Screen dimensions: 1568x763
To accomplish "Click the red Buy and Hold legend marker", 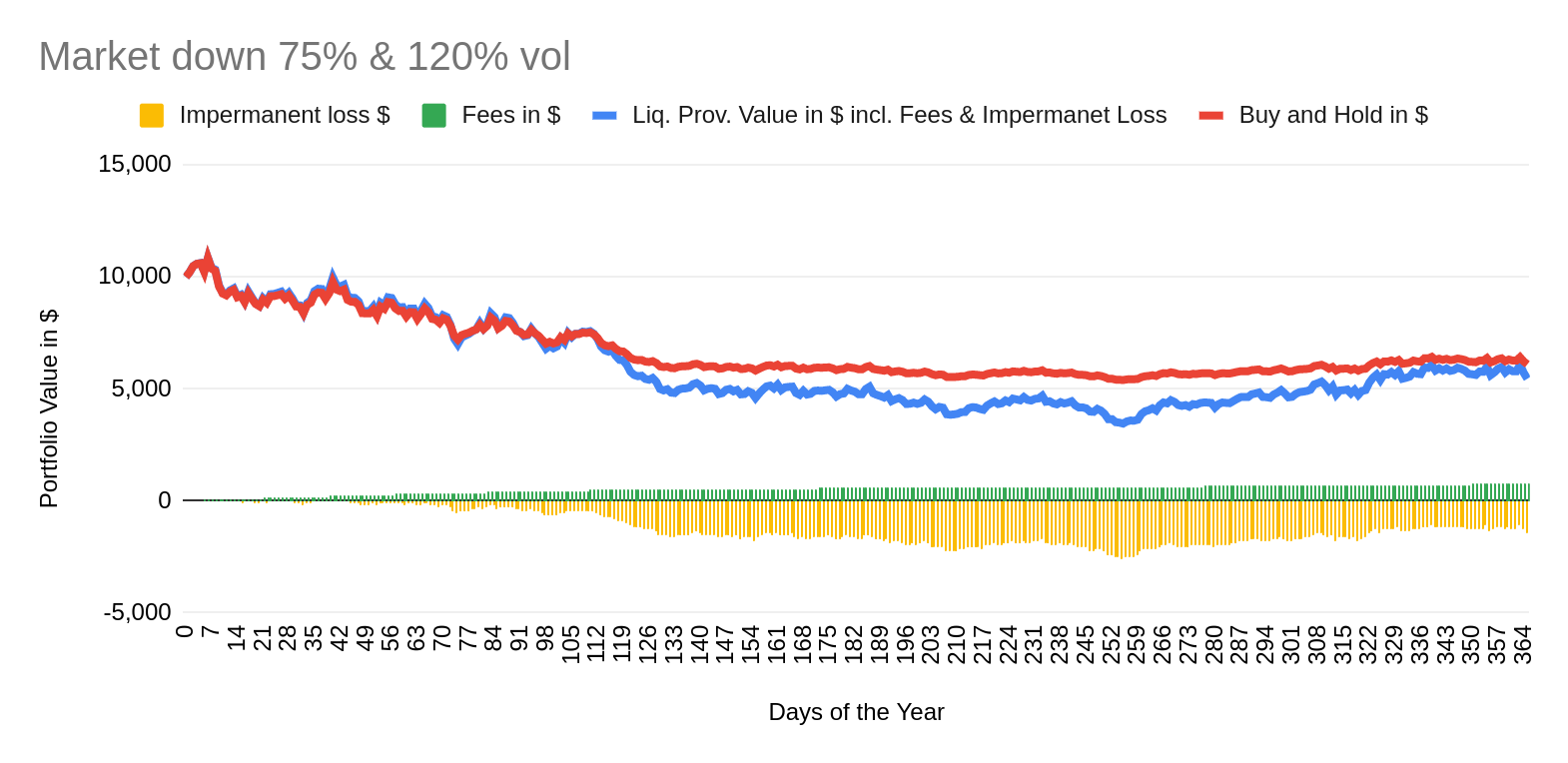I will click(x=1210, y=116).
